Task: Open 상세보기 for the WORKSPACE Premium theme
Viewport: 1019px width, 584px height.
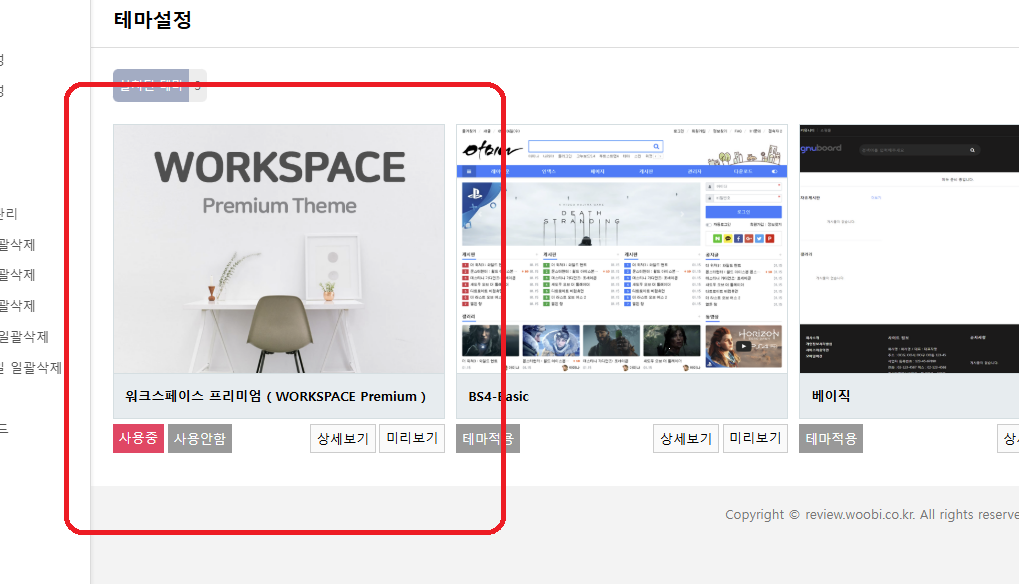Action: (342, 438)
